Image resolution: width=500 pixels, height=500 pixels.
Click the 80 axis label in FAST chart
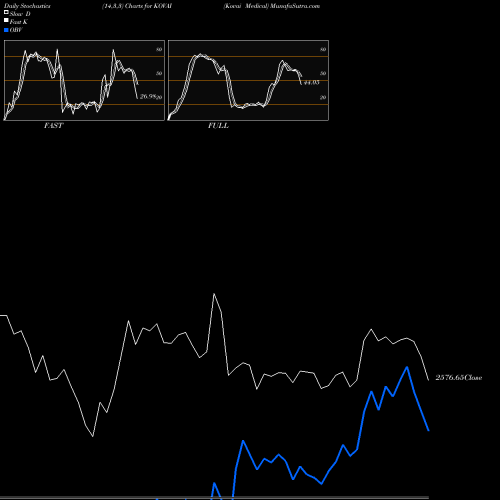[x=159, y=49]
